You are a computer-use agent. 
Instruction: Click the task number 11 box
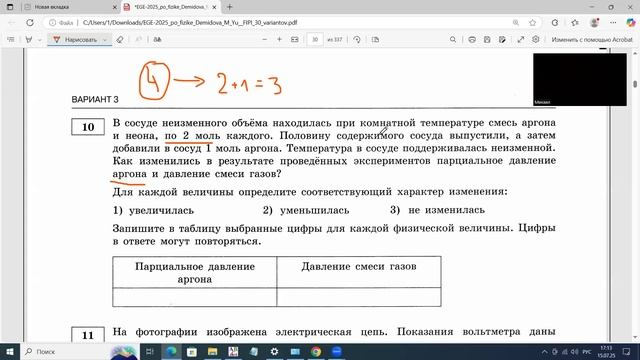click(88, 335)
